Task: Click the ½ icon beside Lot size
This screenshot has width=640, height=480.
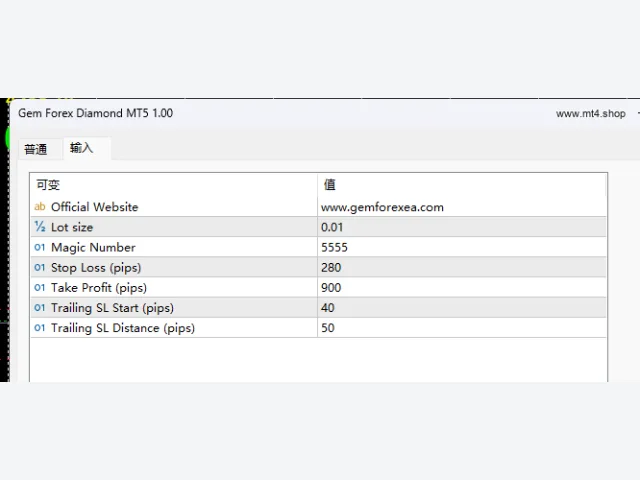Action: click(x=40, y=227)
